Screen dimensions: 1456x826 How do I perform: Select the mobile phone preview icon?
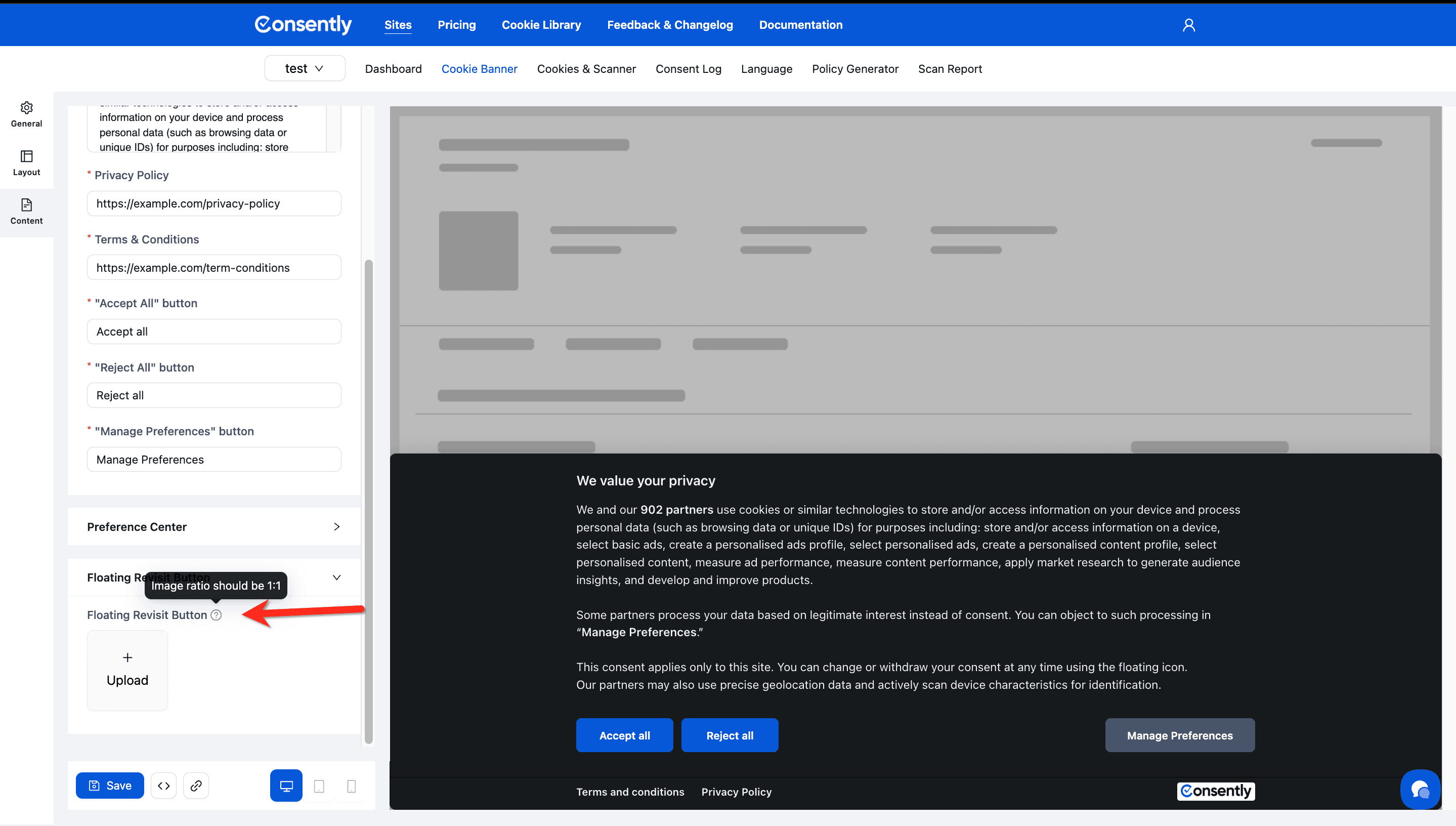point(352,787)
